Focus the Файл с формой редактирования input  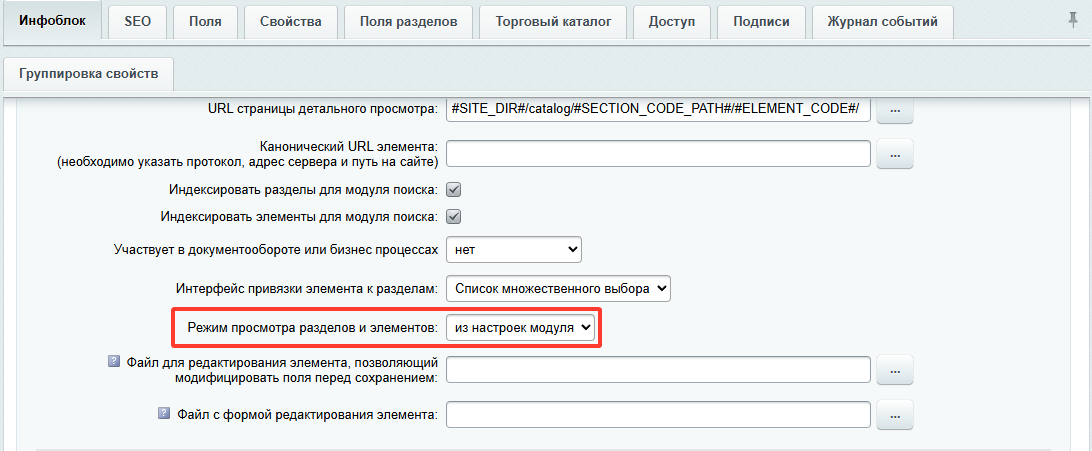pos(659,415)
